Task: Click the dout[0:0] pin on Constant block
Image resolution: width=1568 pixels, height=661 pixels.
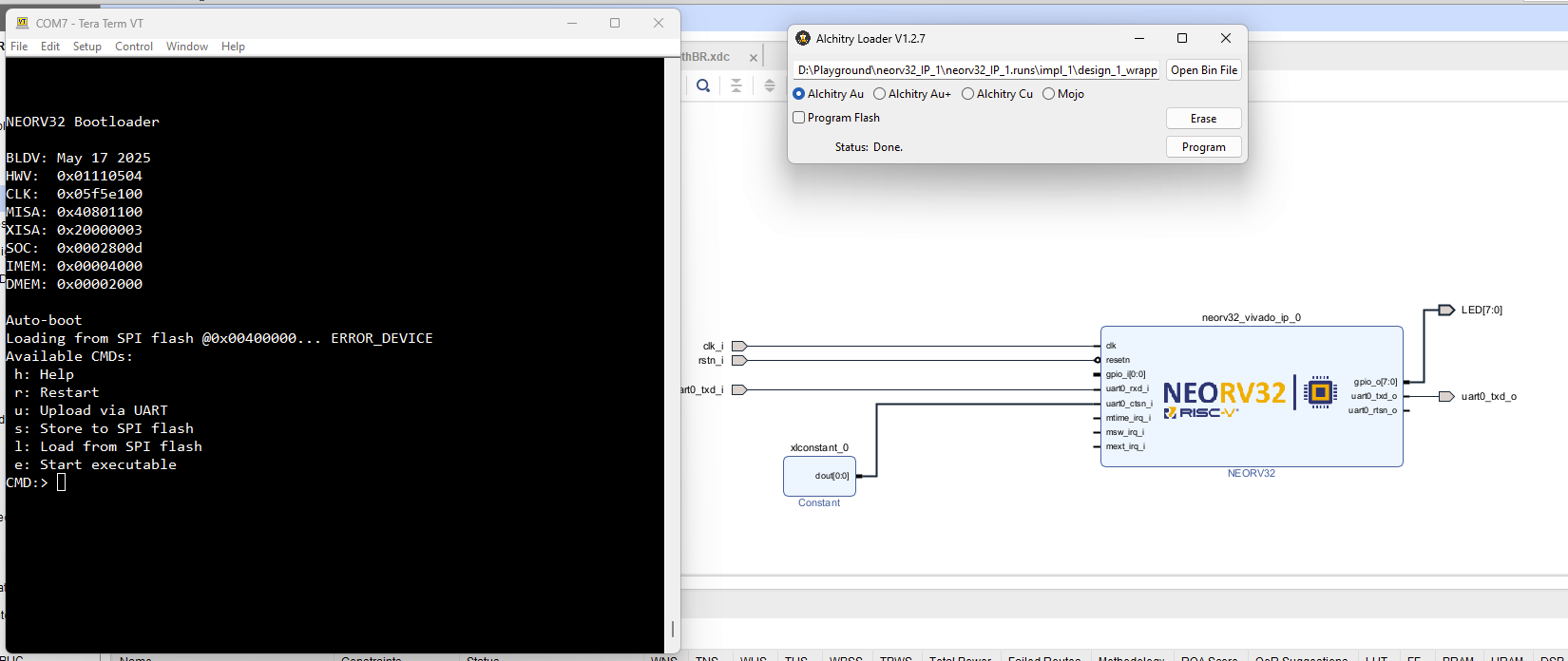Action: point(832,476)
